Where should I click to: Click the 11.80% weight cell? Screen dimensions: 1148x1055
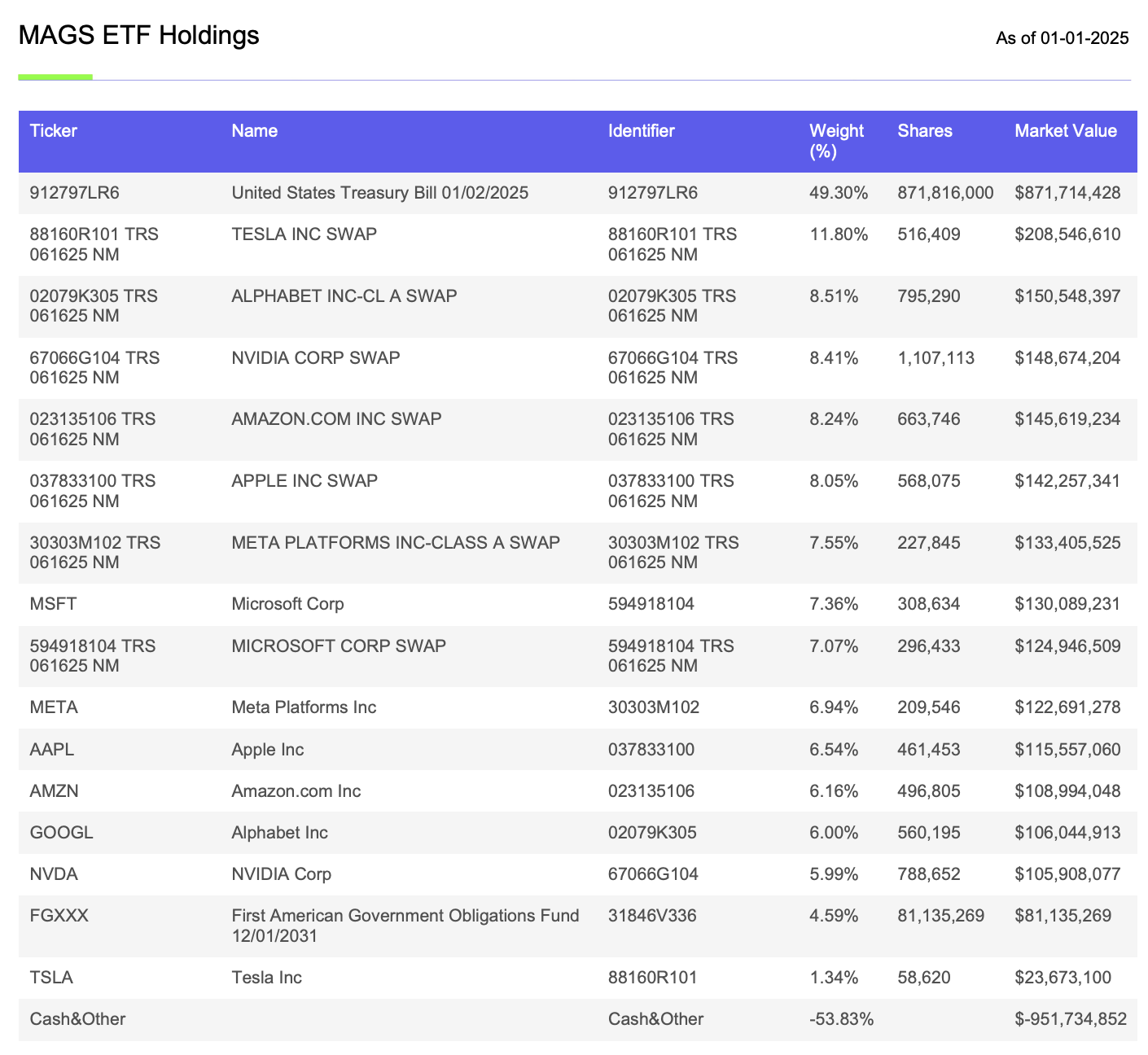click(x=839, y=234)
